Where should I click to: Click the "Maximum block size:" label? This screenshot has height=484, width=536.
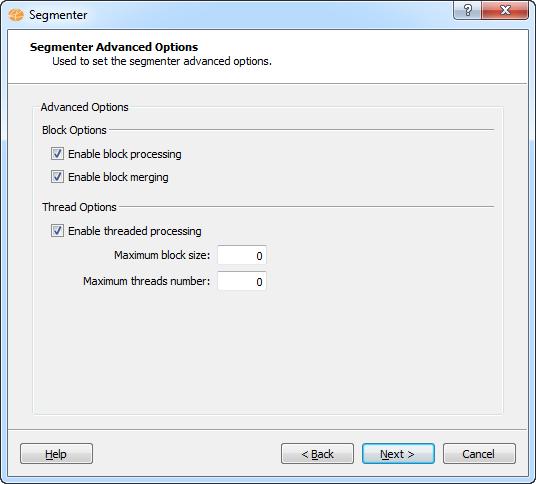(162, 255)
